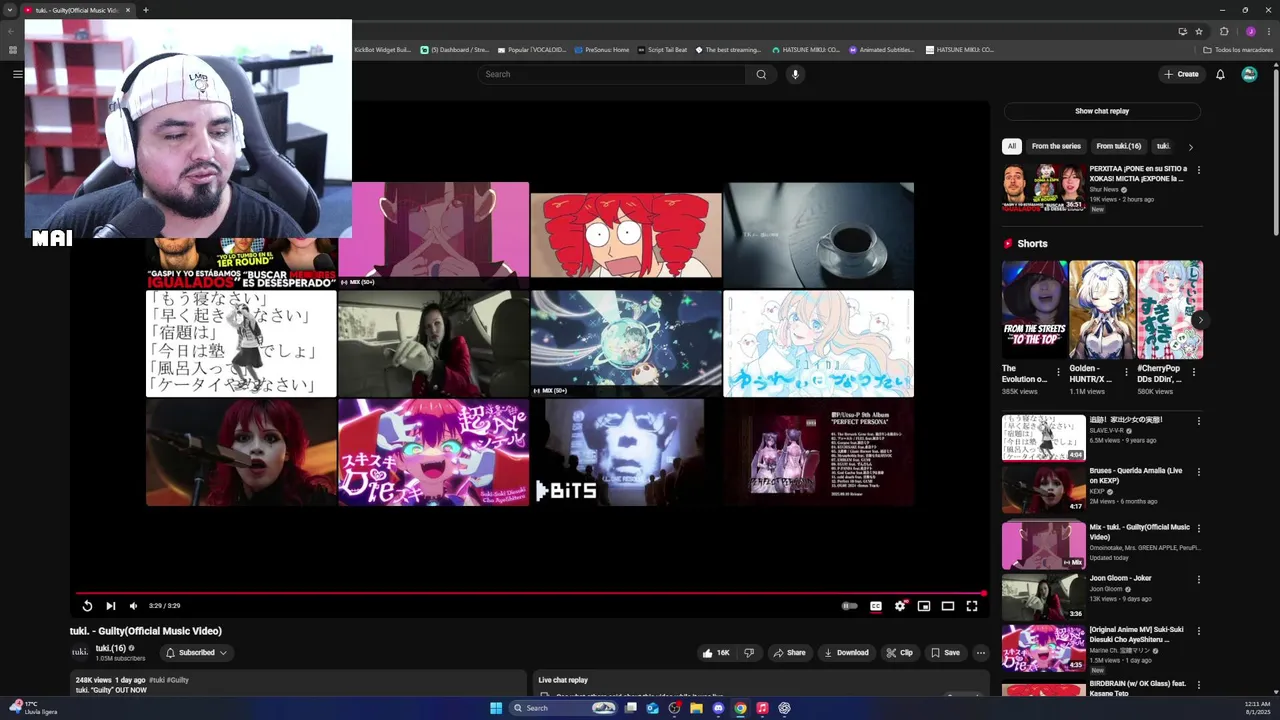1280x720 pixels.
Task: Like the video with 16K likes
Action: coord(716,653)
